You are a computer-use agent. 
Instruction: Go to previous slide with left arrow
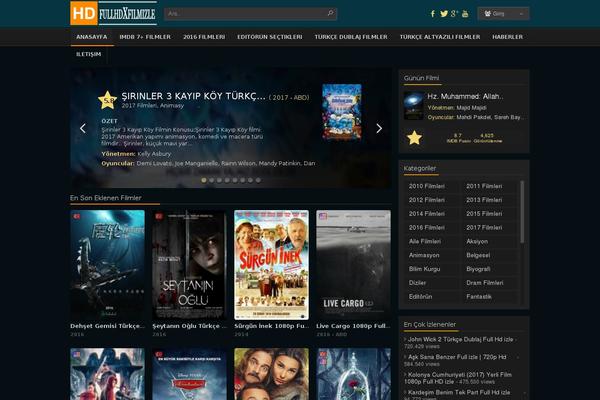(83, 128)
